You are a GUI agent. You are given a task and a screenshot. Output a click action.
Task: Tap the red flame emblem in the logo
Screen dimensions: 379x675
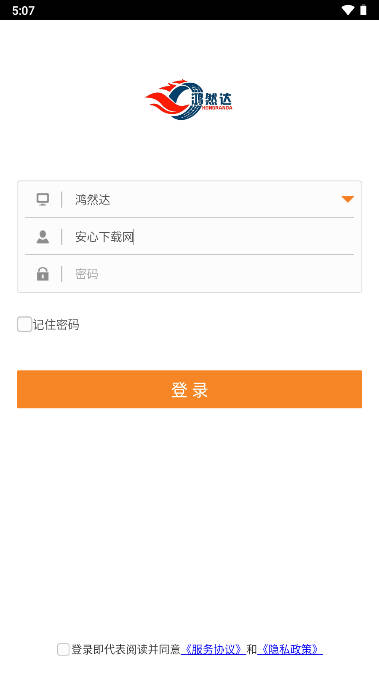[x=166, y=98]
